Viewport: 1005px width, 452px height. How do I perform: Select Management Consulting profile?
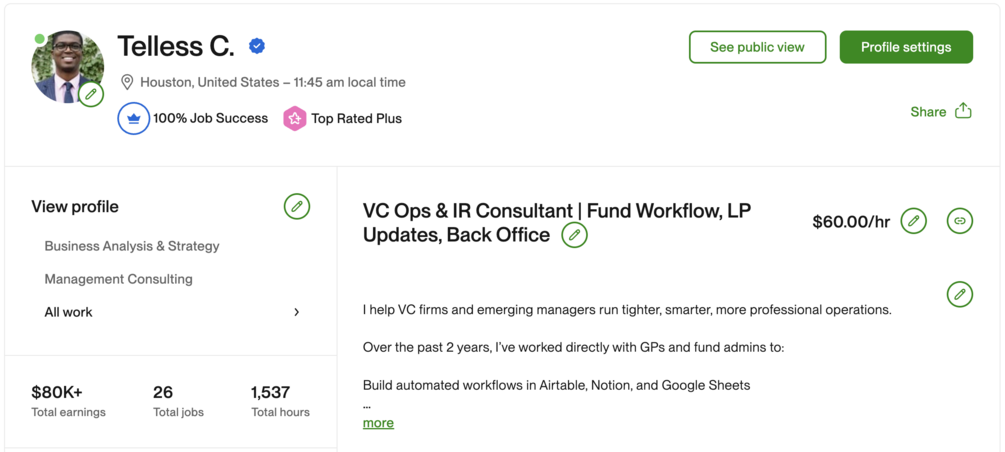[x=118, y=279]
